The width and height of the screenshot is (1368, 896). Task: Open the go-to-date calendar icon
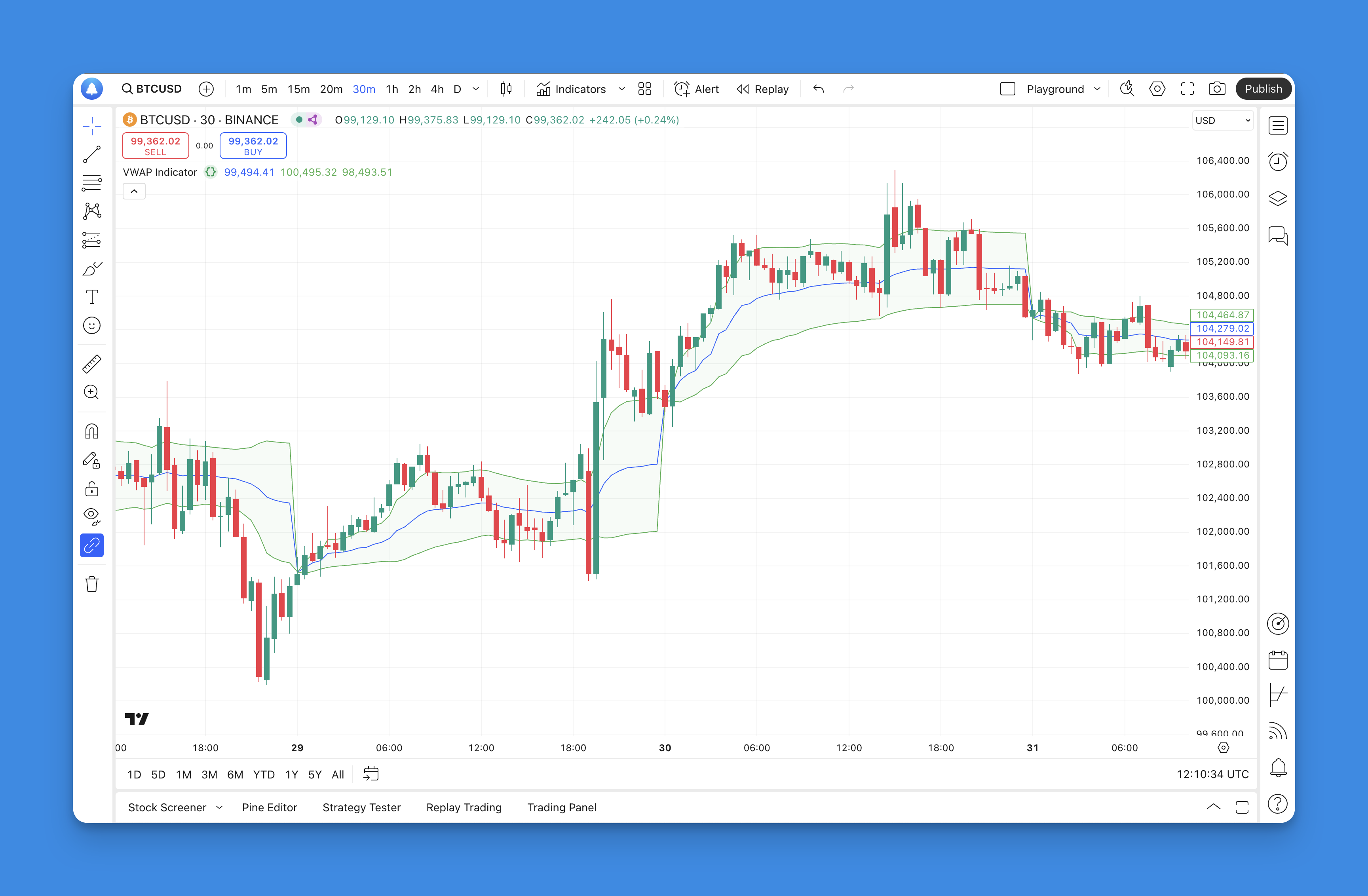coord(371,774)
